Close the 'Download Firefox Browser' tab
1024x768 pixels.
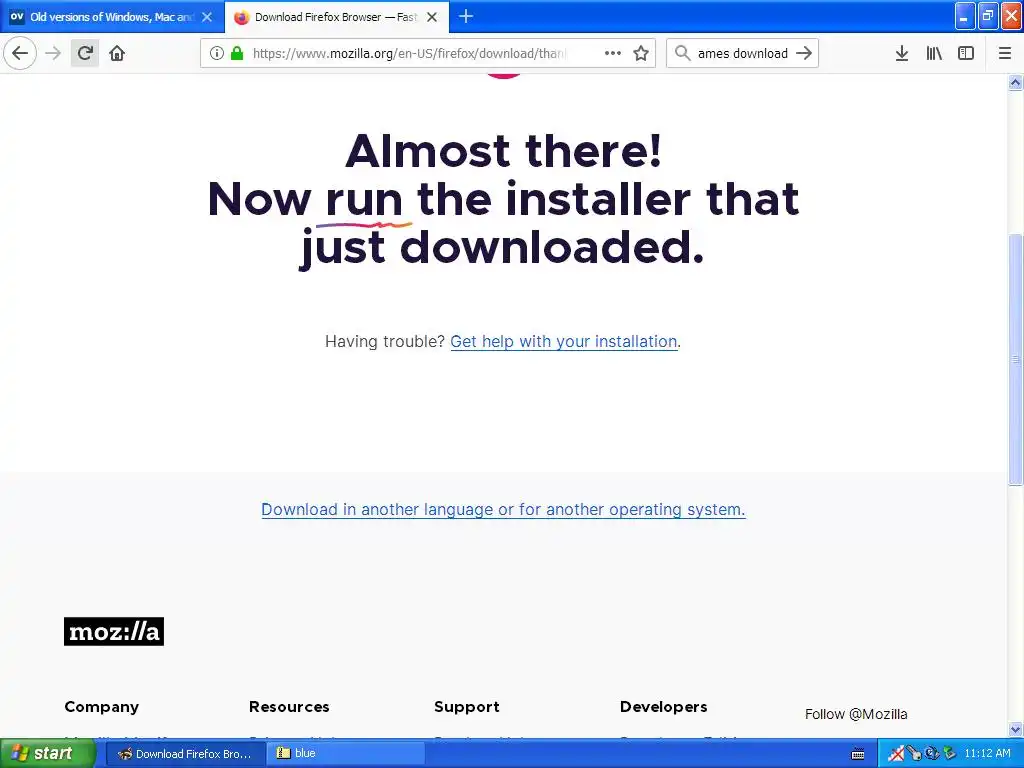click(x=432, y=17)
